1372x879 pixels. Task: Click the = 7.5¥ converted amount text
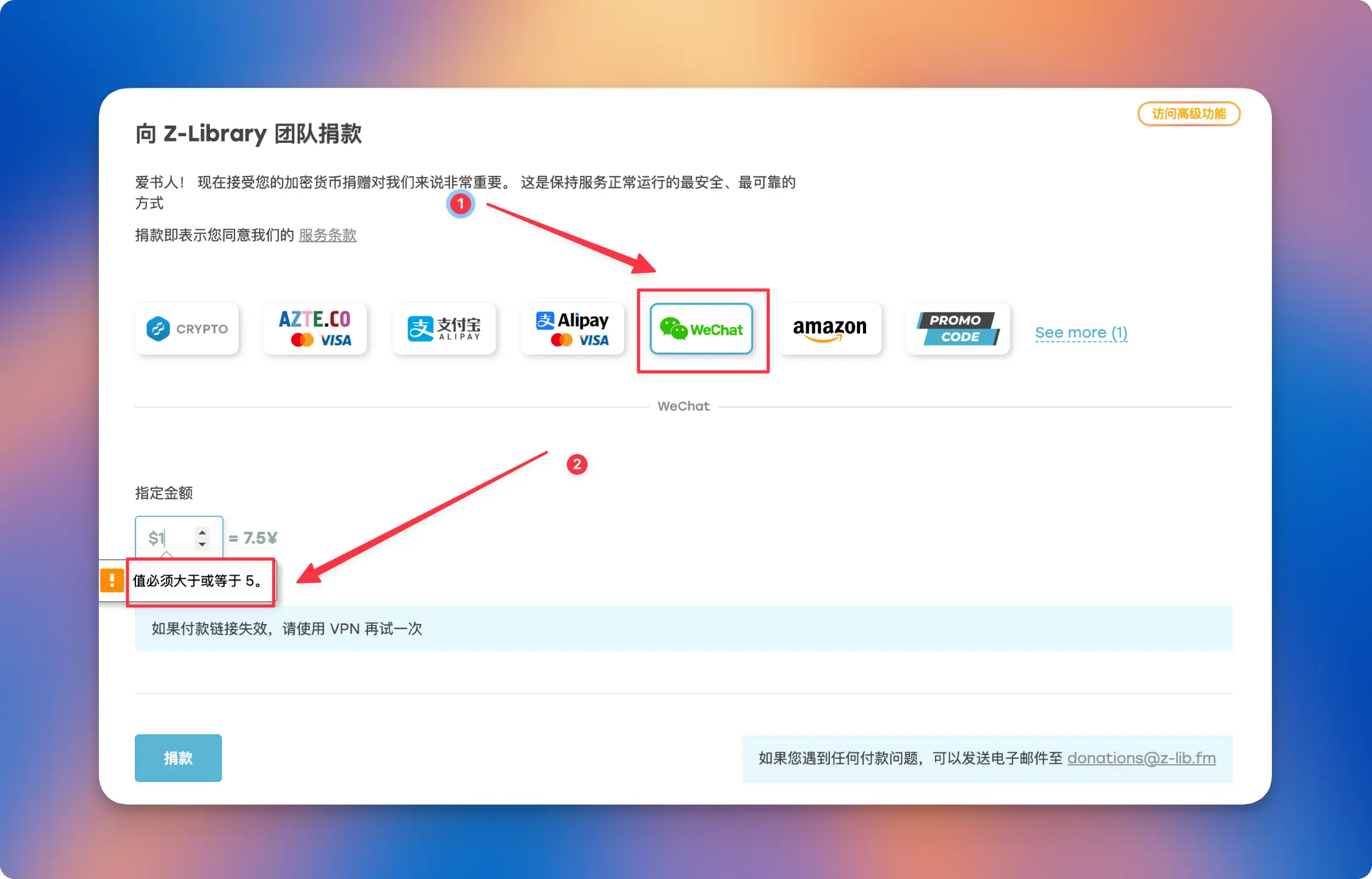[253, 538]
